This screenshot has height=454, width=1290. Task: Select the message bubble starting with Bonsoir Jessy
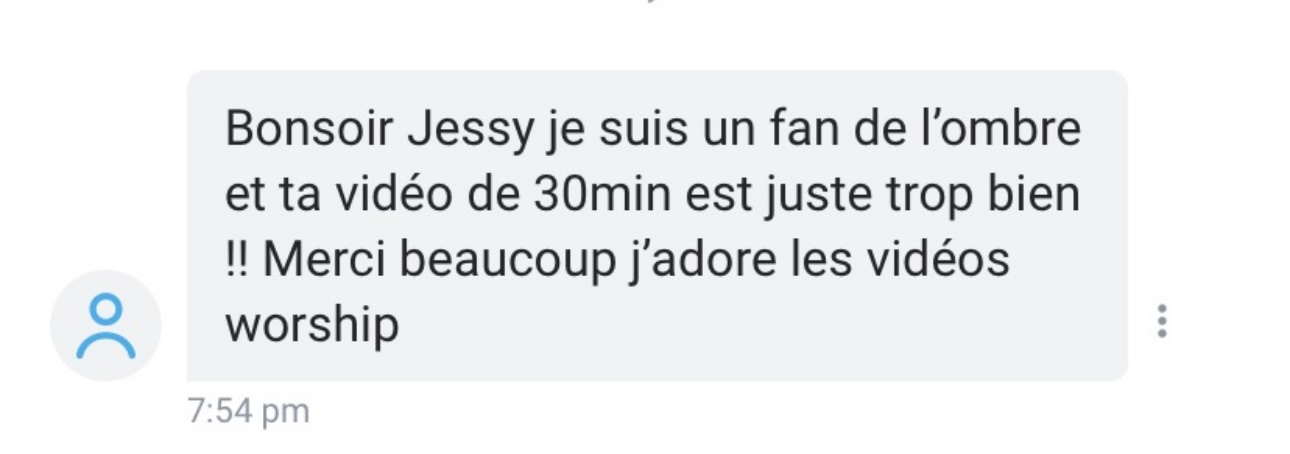657,226
